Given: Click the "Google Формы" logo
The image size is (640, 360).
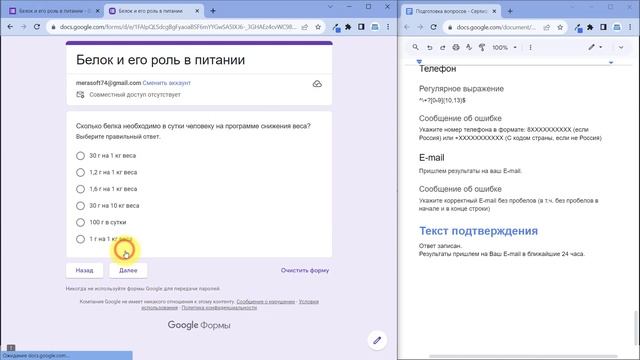Looking at the screenshot, I should pyautogui.click(x=199, y=325).
